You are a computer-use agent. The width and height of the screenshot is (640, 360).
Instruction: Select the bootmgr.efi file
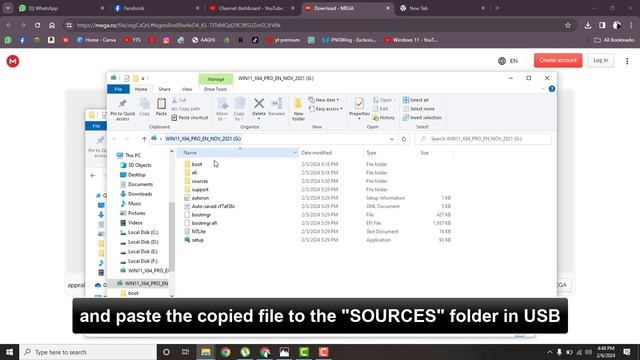click(x=204, y=223)
